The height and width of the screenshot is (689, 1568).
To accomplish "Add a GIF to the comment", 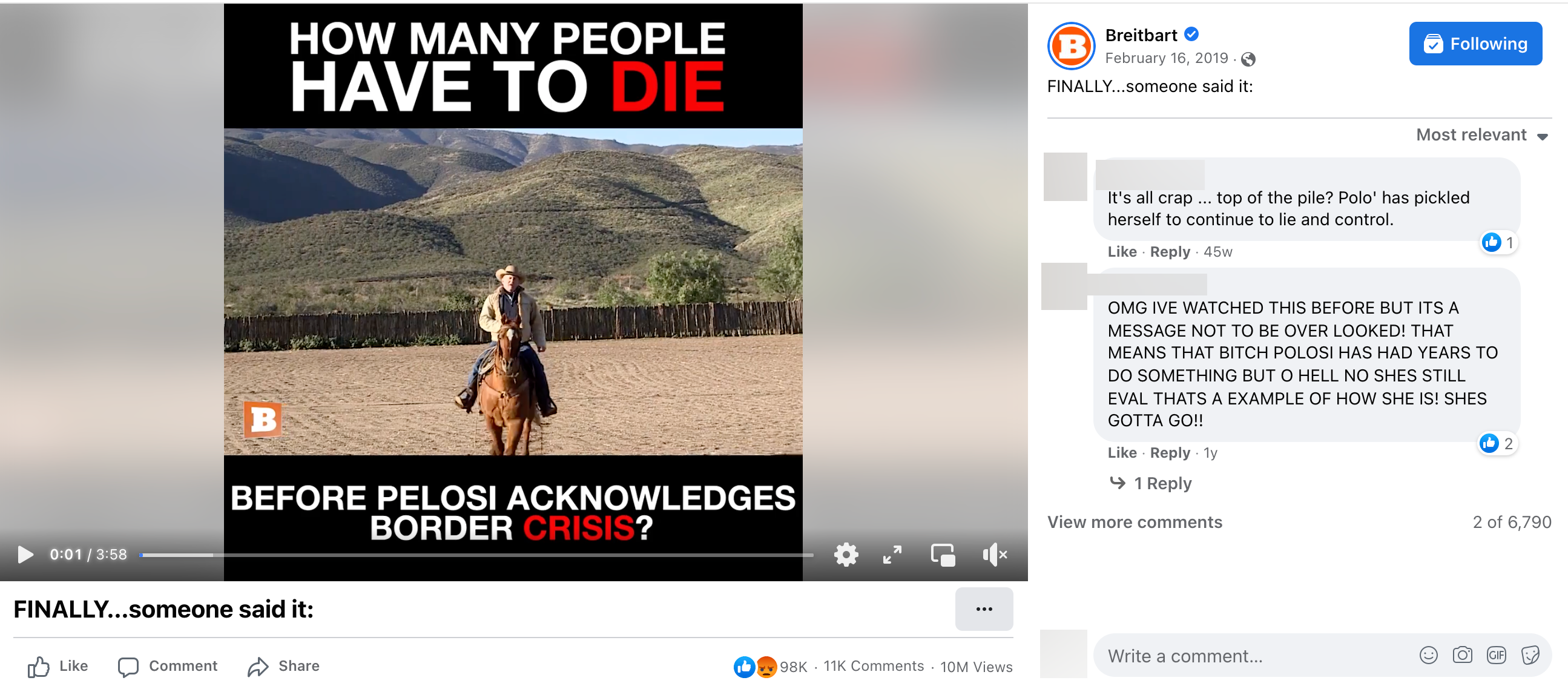I will click(1496, 655).
